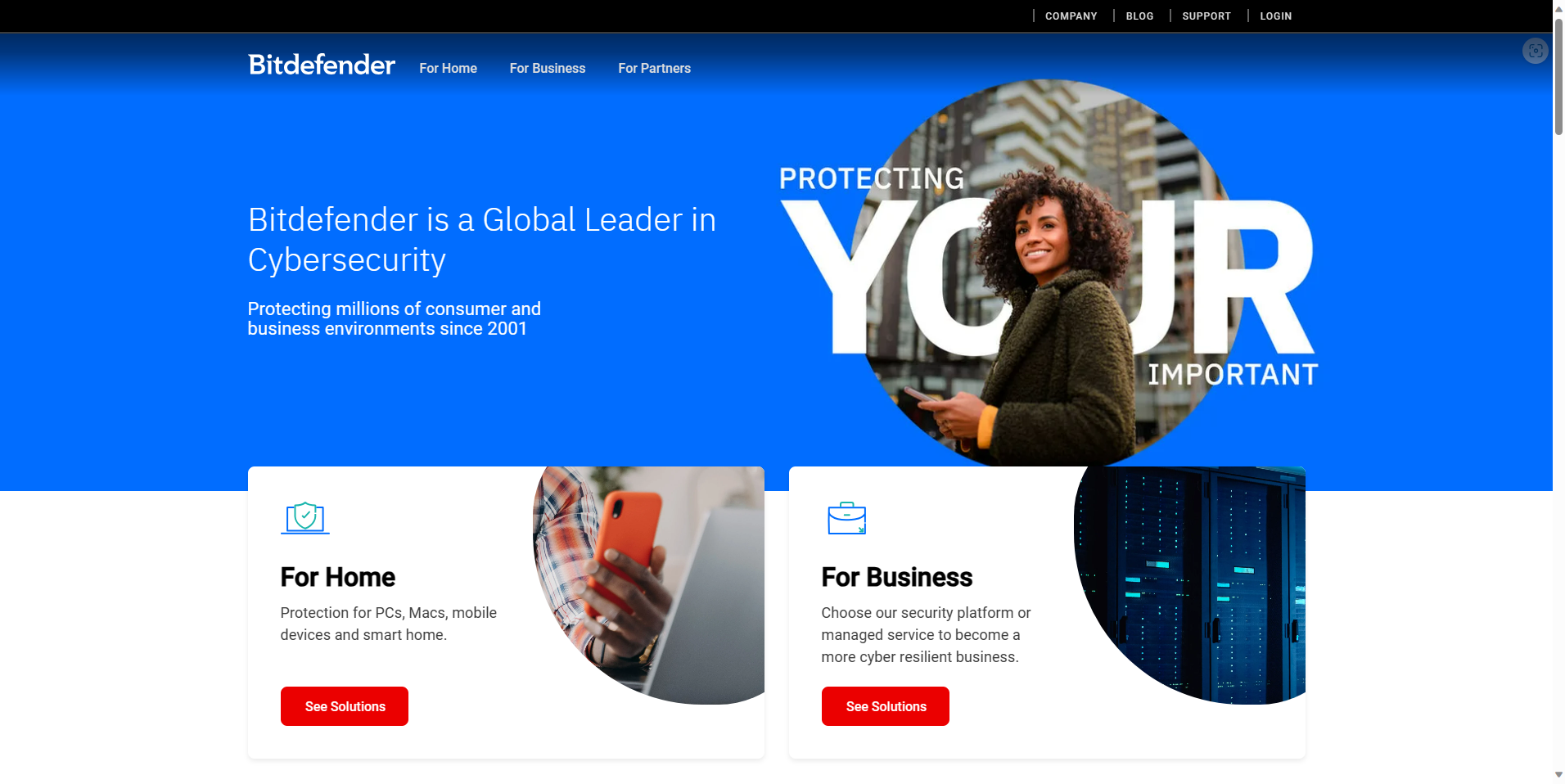Click the briefcase icon above For Business
Viewport: 1565px width, 784px height.
(846, 518)
